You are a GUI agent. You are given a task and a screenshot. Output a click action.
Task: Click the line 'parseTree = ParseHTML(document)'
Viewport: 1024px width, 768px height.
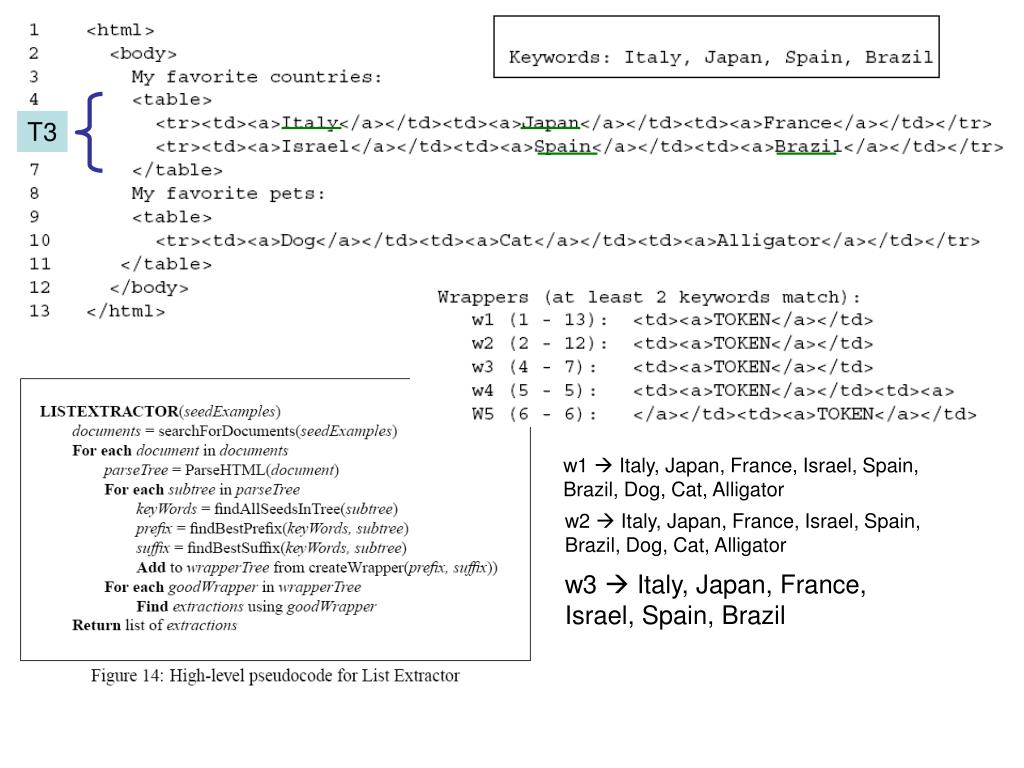tap(221, 470)
